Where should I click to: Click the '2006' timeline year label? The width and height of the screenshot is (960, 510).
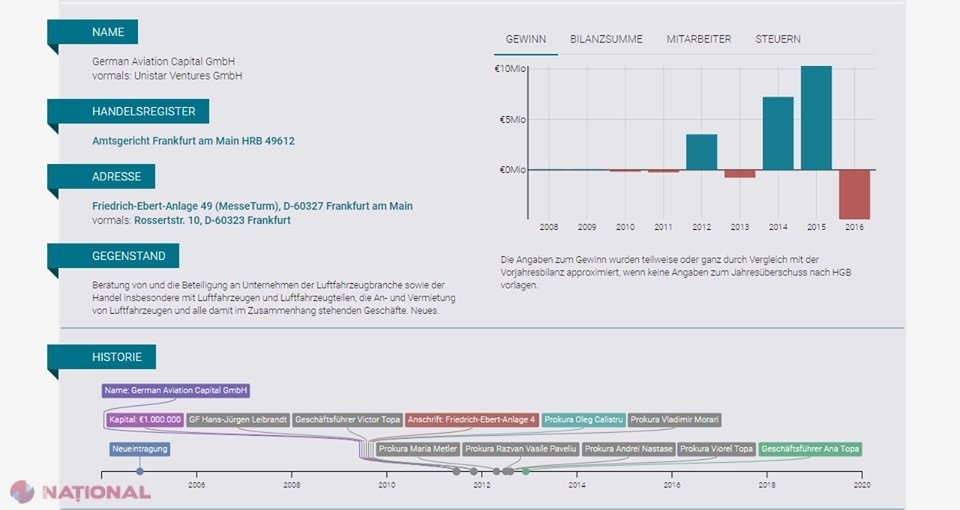click(x=197, y=485)
